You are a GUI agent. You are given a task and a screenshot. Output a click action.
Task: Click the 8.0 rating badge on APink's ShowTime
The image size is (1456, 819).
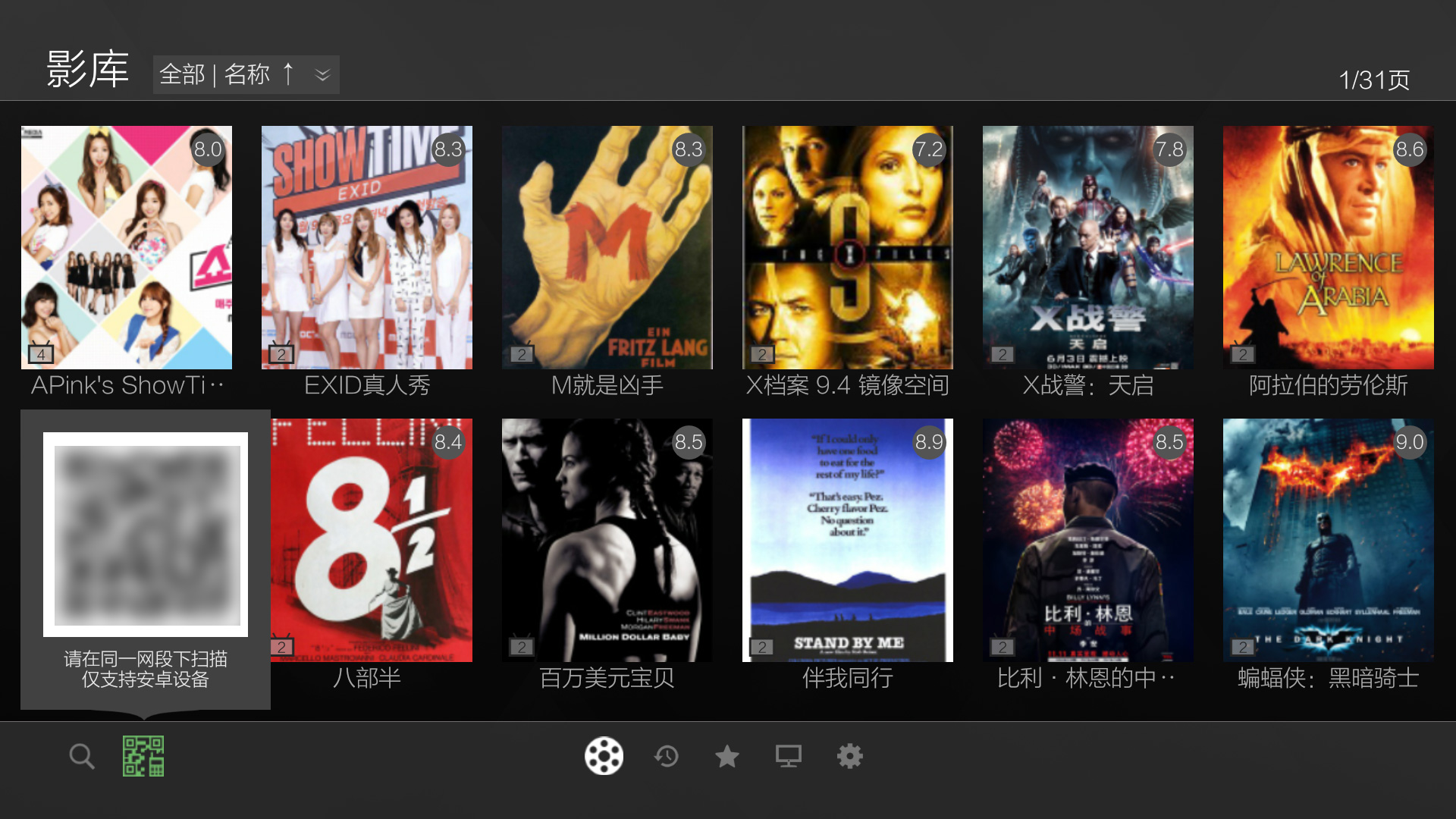(208, 149)
